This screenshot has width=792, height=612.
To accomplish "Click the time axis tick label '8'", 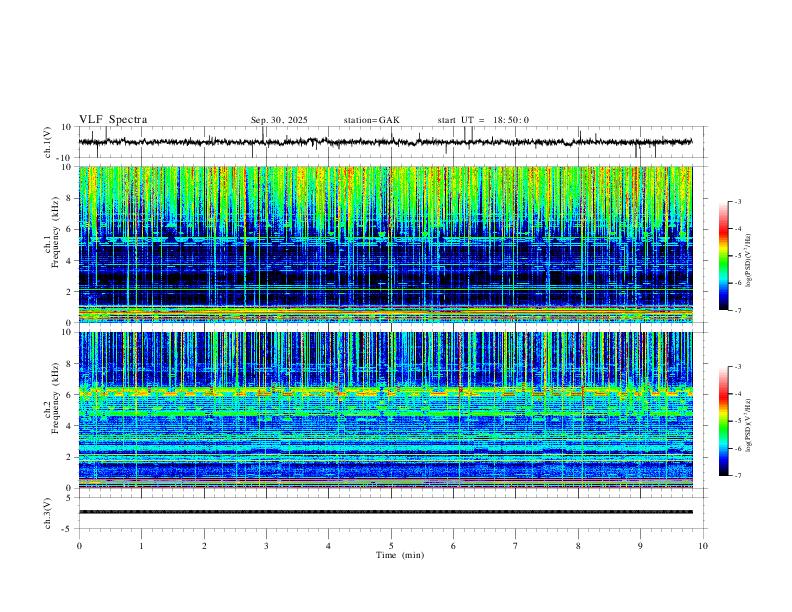I will pyautogui.click(x=578, y=546).
